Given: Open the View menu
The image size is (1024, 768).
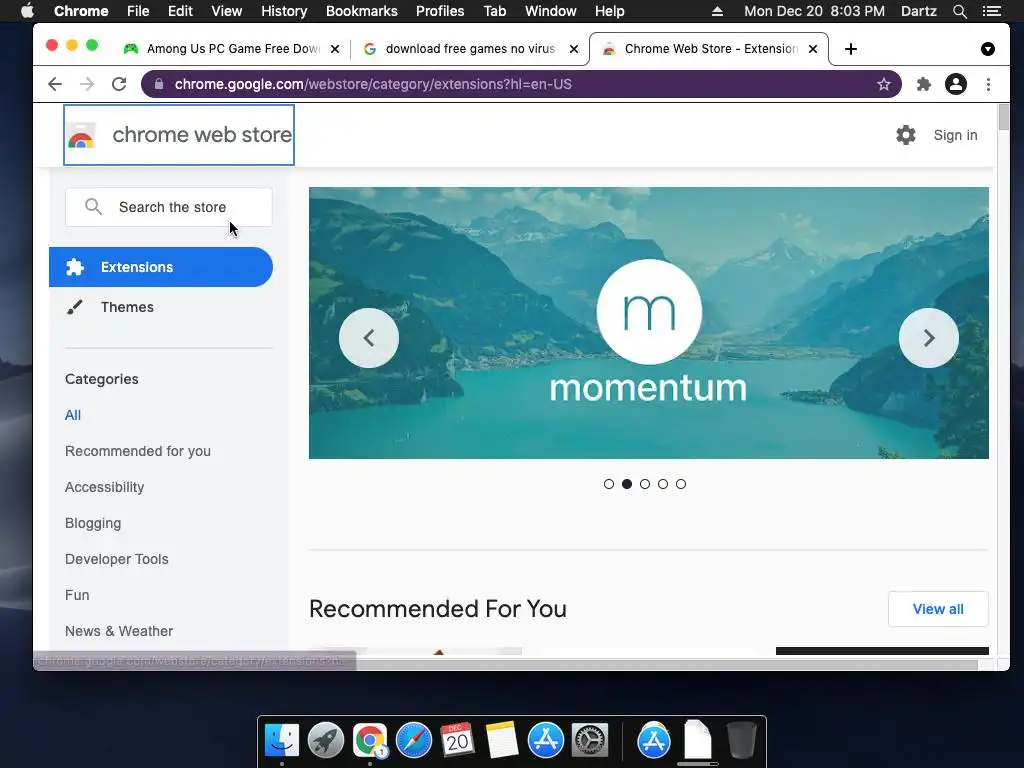Looking at the screenshot, I should pos(226,11).
